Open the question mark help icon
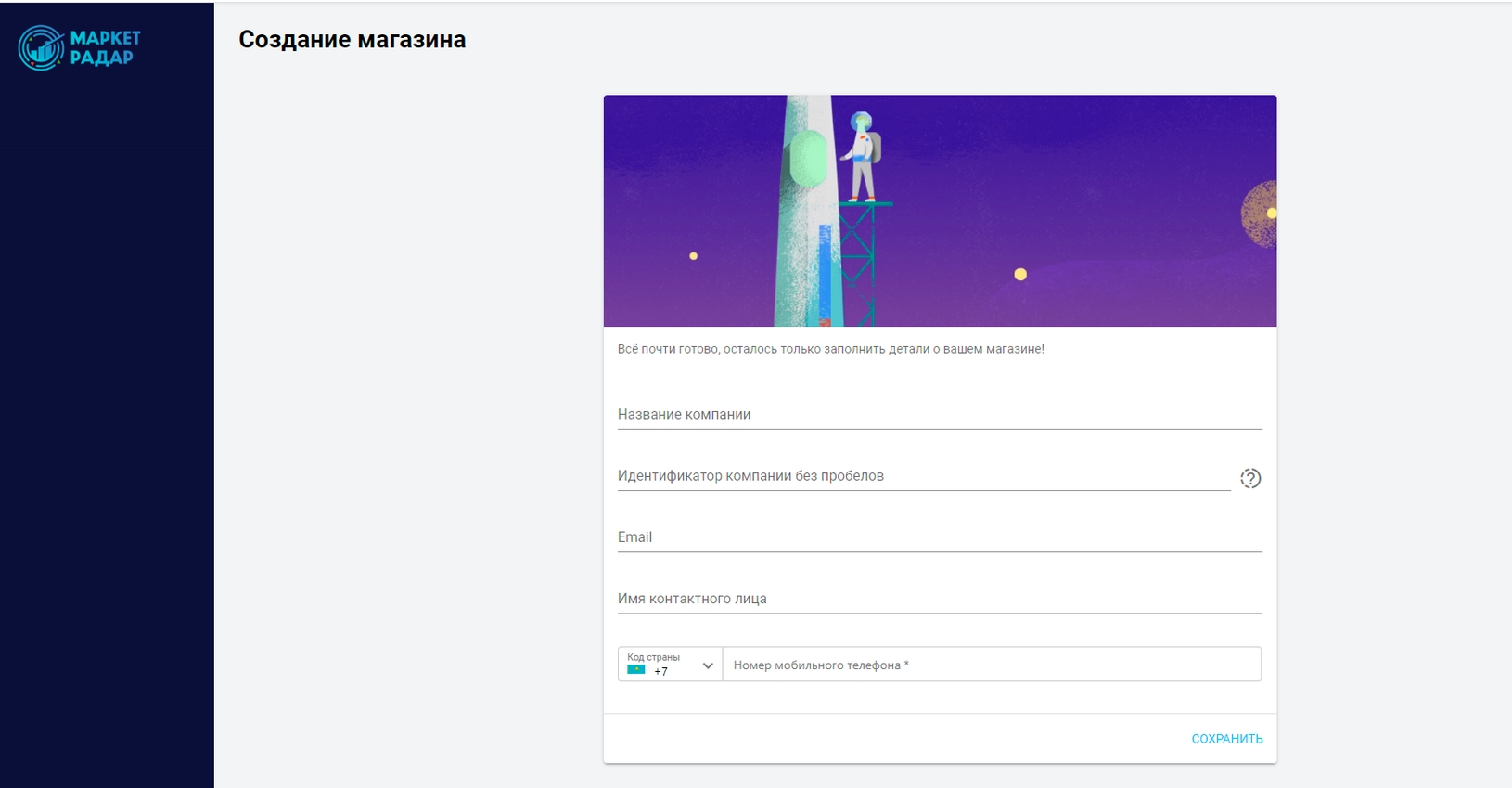 (x=1249, y=478)
